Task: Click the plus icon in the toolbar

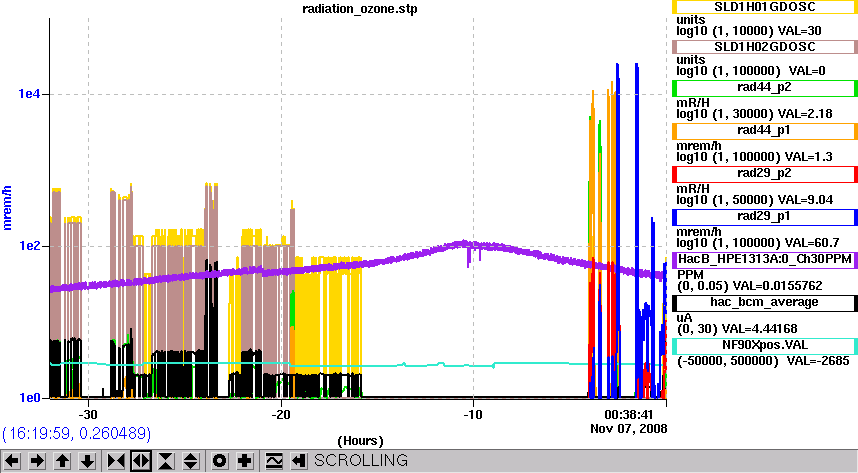Action: tap(245, 461)
